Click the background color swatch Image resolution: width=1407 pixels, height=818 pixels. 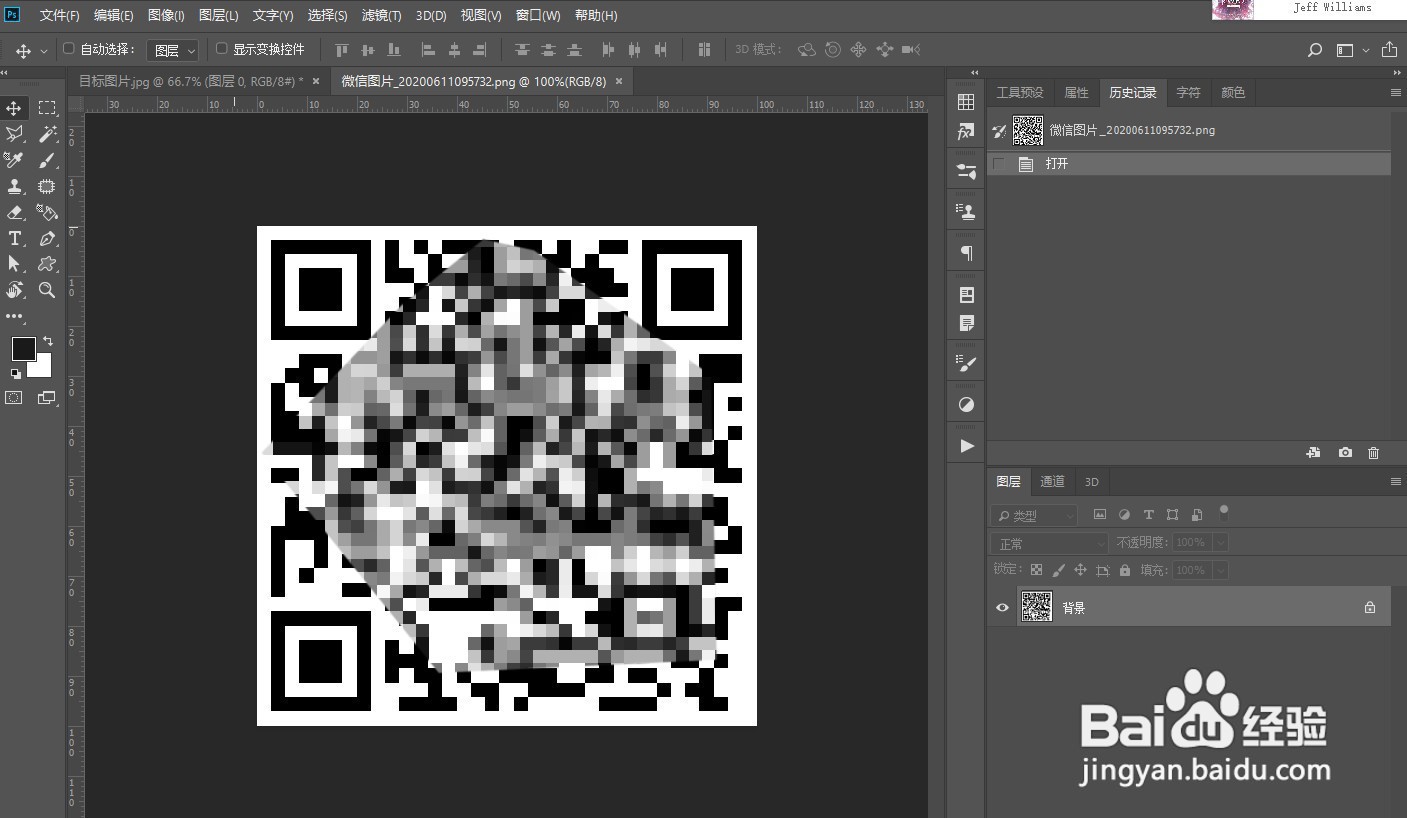click(x=43, y=367)
